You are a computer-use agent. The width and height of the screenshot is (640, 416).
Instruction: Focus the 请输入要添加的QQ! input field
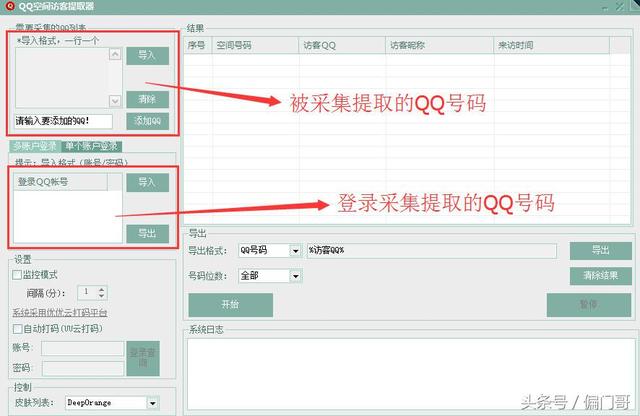pos(63,121)
